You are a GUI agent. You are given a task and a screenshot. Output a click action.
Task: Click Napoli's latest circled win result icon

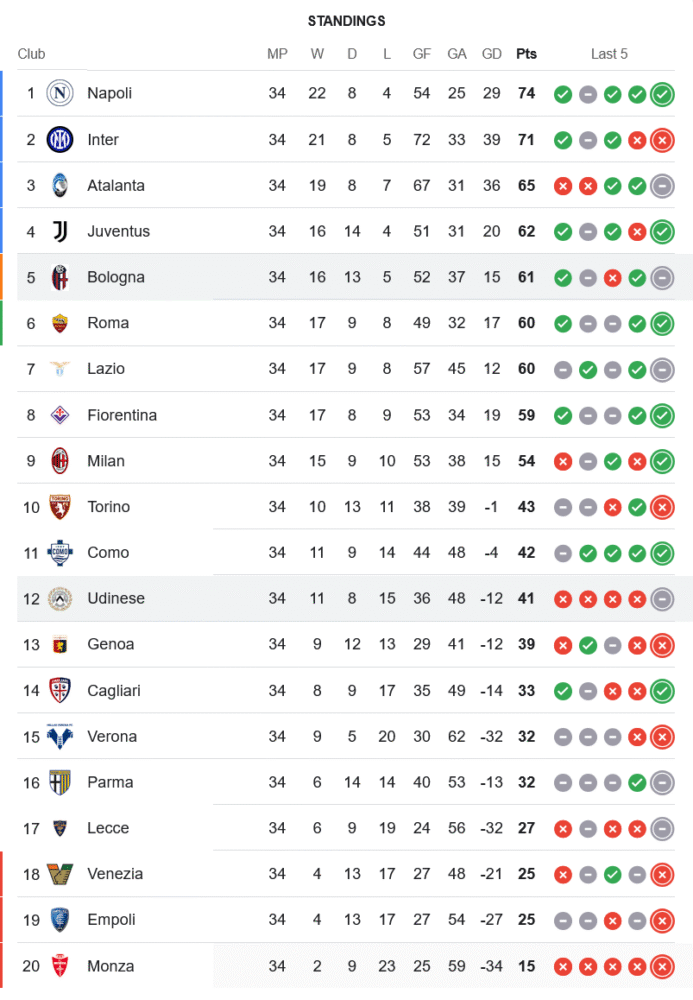click(661, 95)
